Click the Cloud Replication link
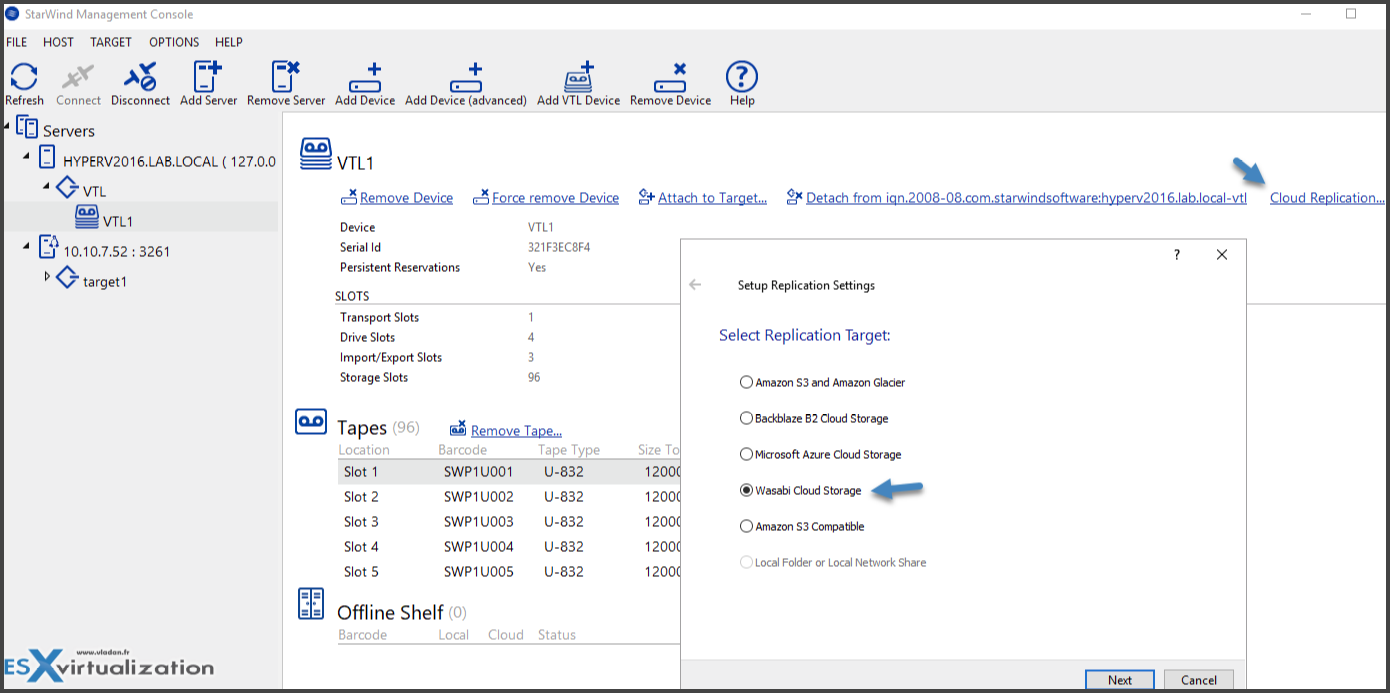Screen dimensions: 1390x693 click(x=1327, y=198)
